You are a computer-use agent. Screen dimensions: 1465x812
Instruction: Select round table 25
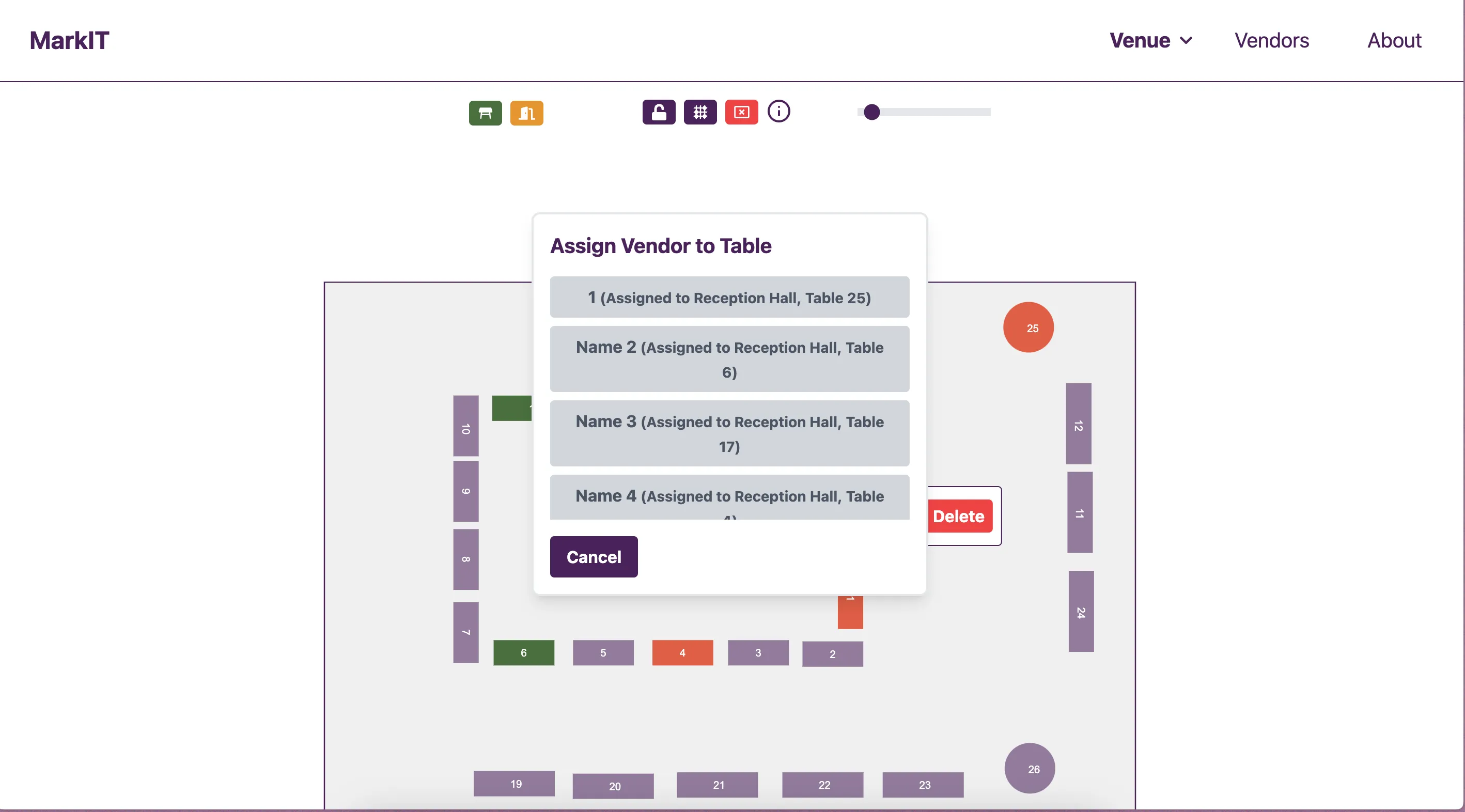point(1028,327)
